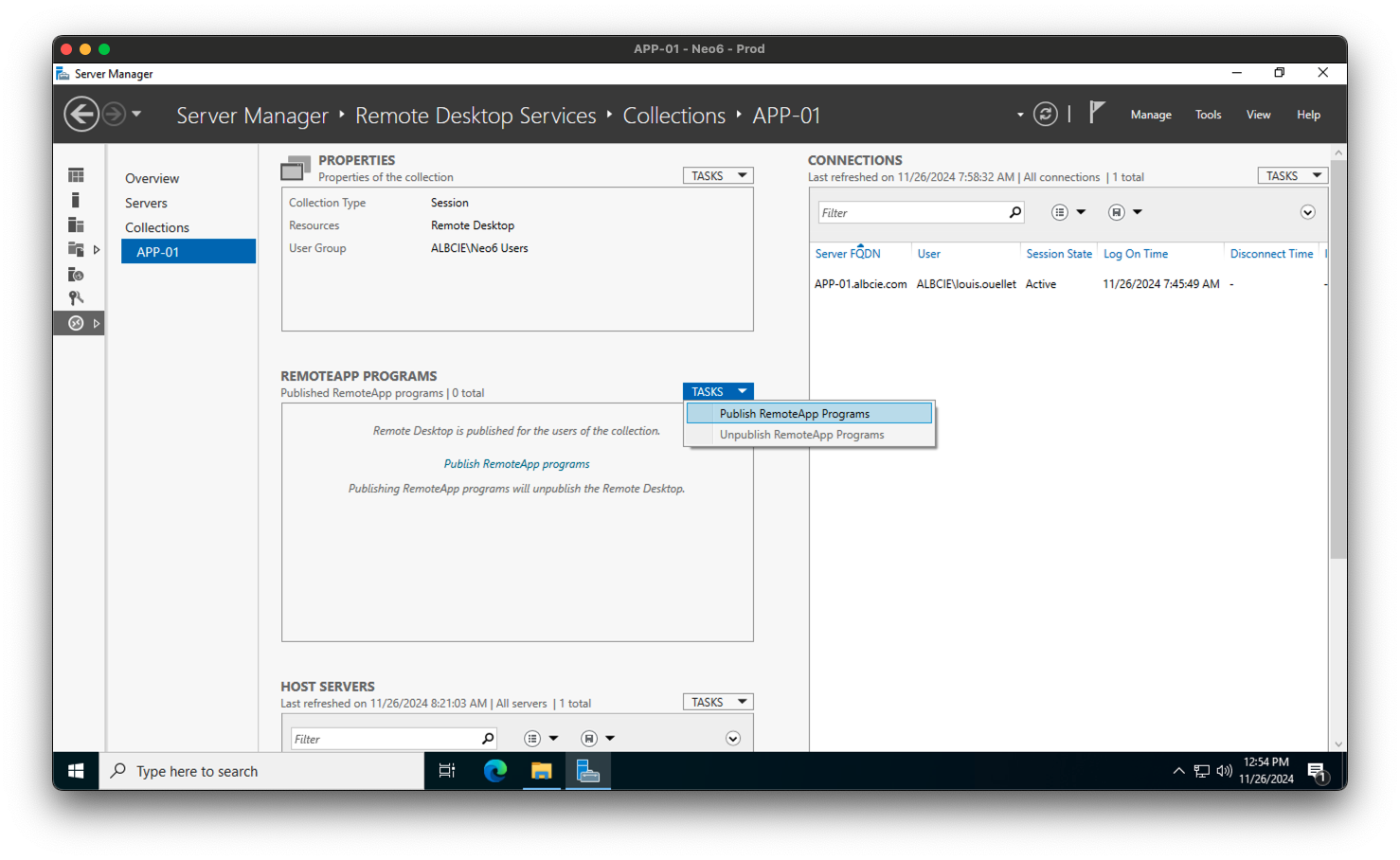The height and width of the screenshot is (860, 1400).
Task: Click the notifications flag icon in the header
Action: 1096,113
